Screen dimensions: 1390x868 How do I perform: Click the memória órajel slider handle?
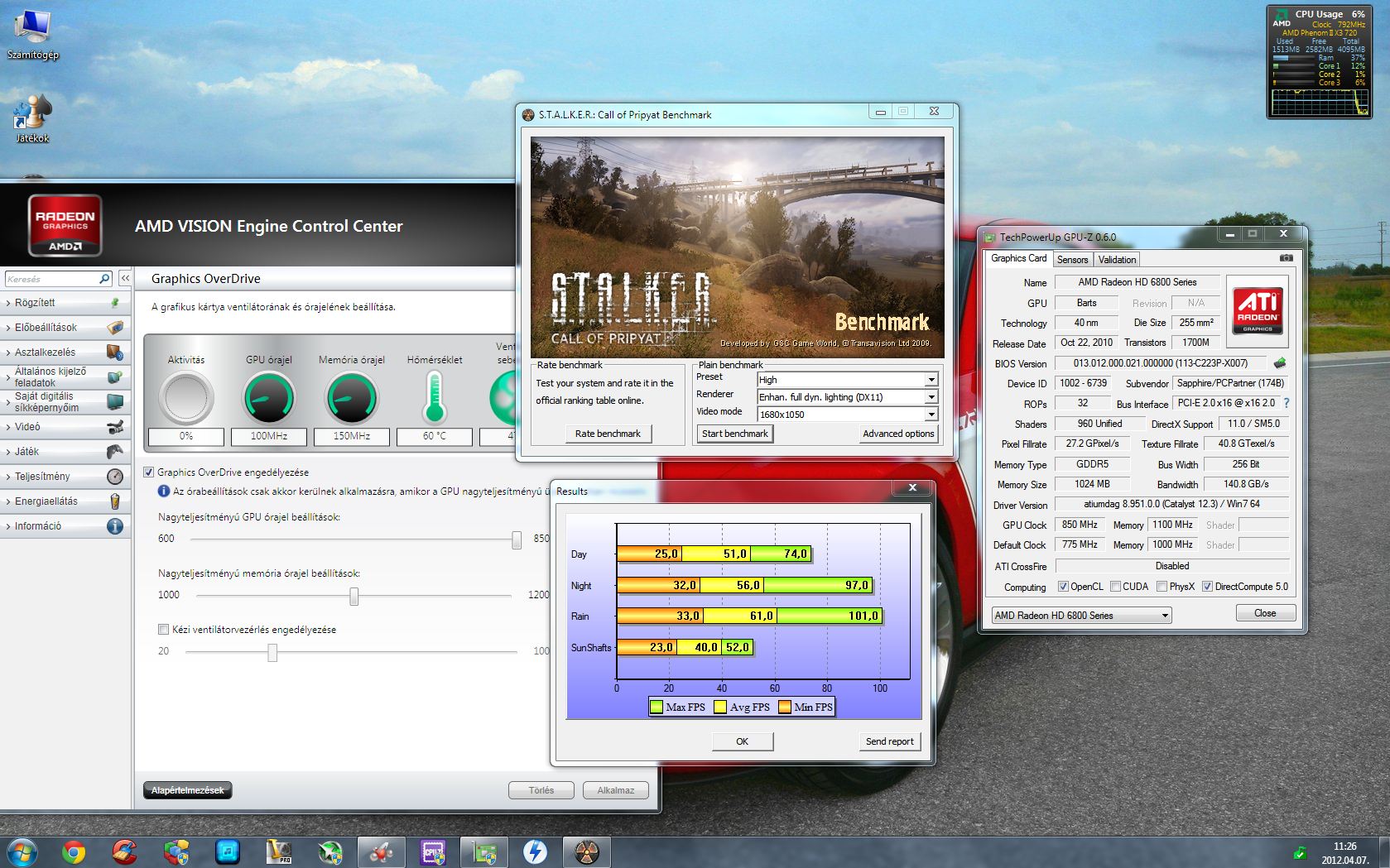[x=354, y=596]
